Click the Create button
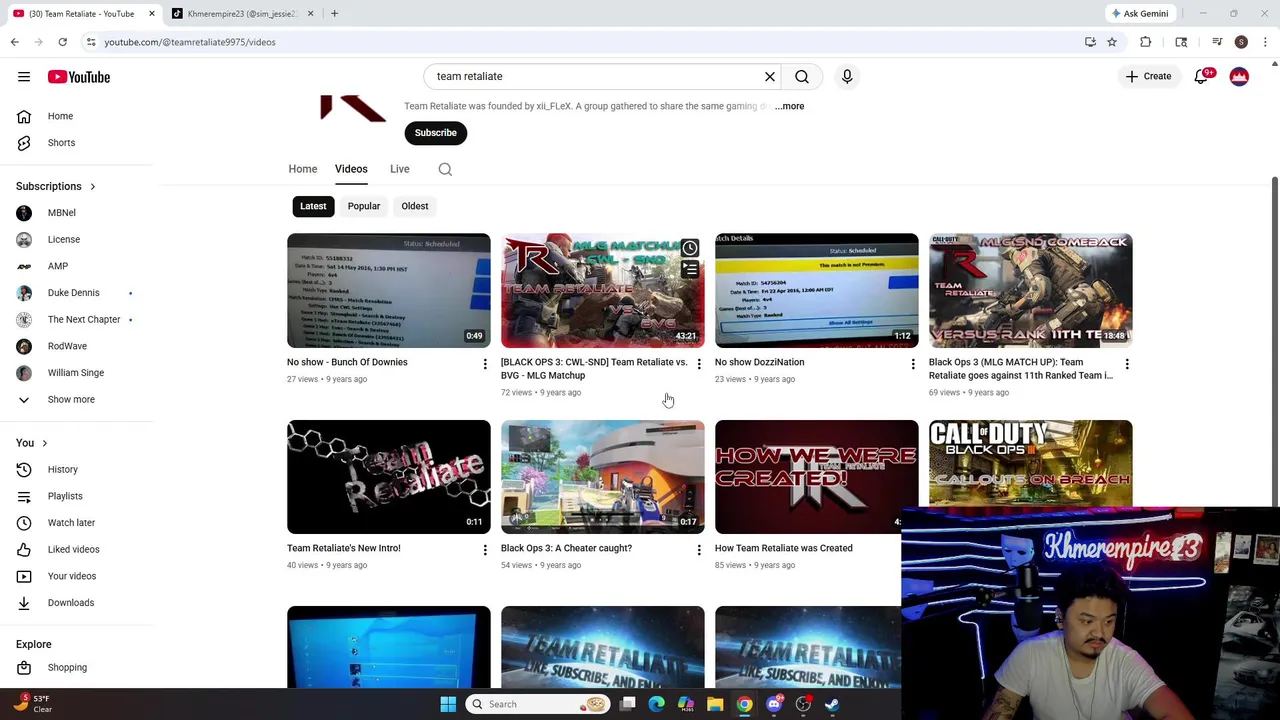Image resolution: width=1280 pixels, height=720 pixels. coord(1148,77)
